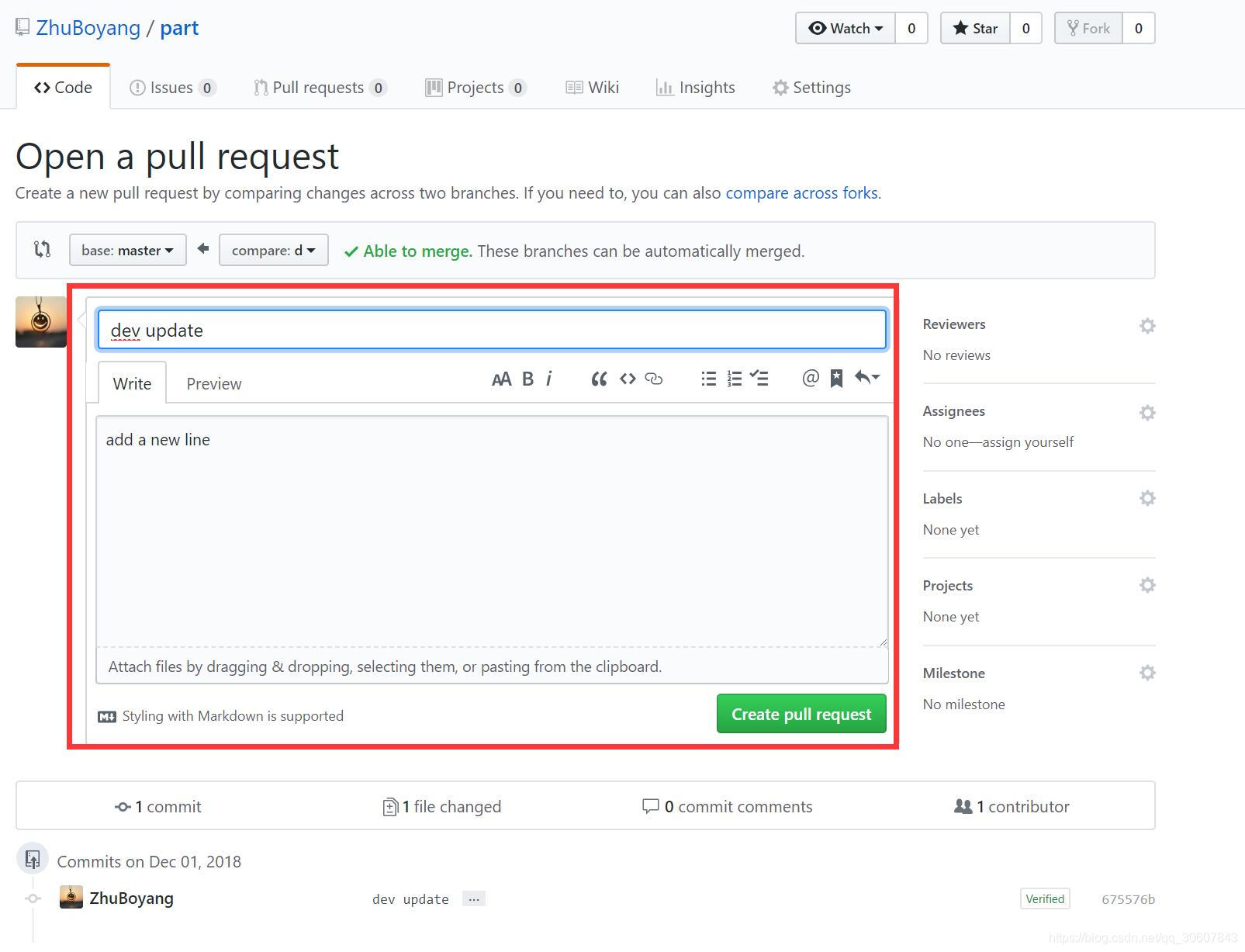Image resolution: width=1245 pixels, height=952 pixels.
Task: Click the assign yourself link
Action: (1028, 441)
